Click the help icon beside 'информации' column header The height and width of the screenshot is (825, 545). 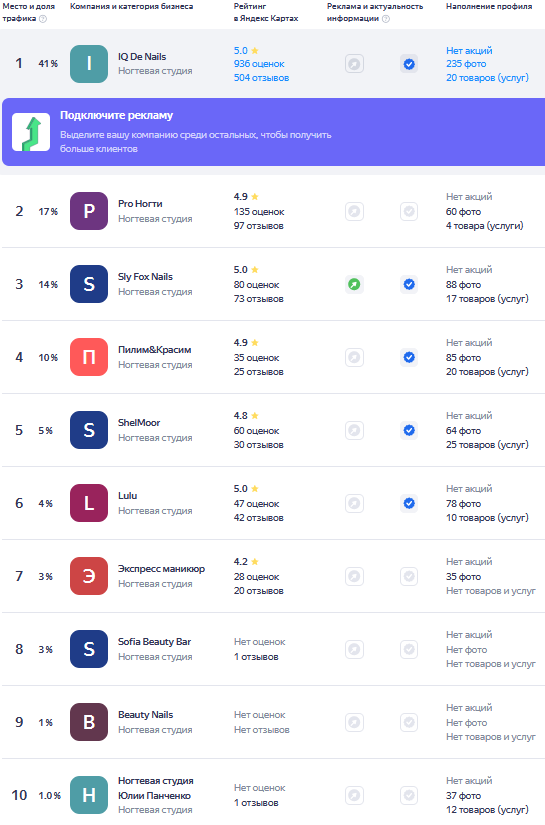386,19
